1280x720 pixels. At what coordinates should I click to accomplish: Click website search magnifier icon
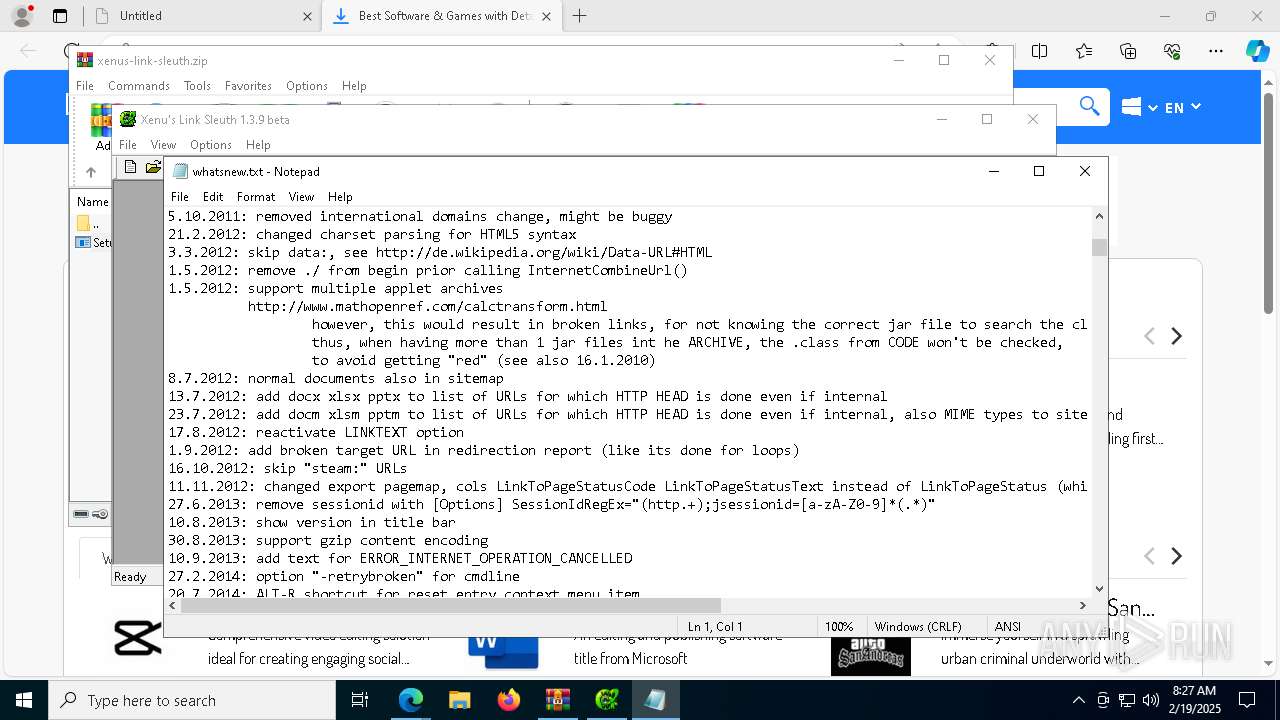(x=1089, y=106)
